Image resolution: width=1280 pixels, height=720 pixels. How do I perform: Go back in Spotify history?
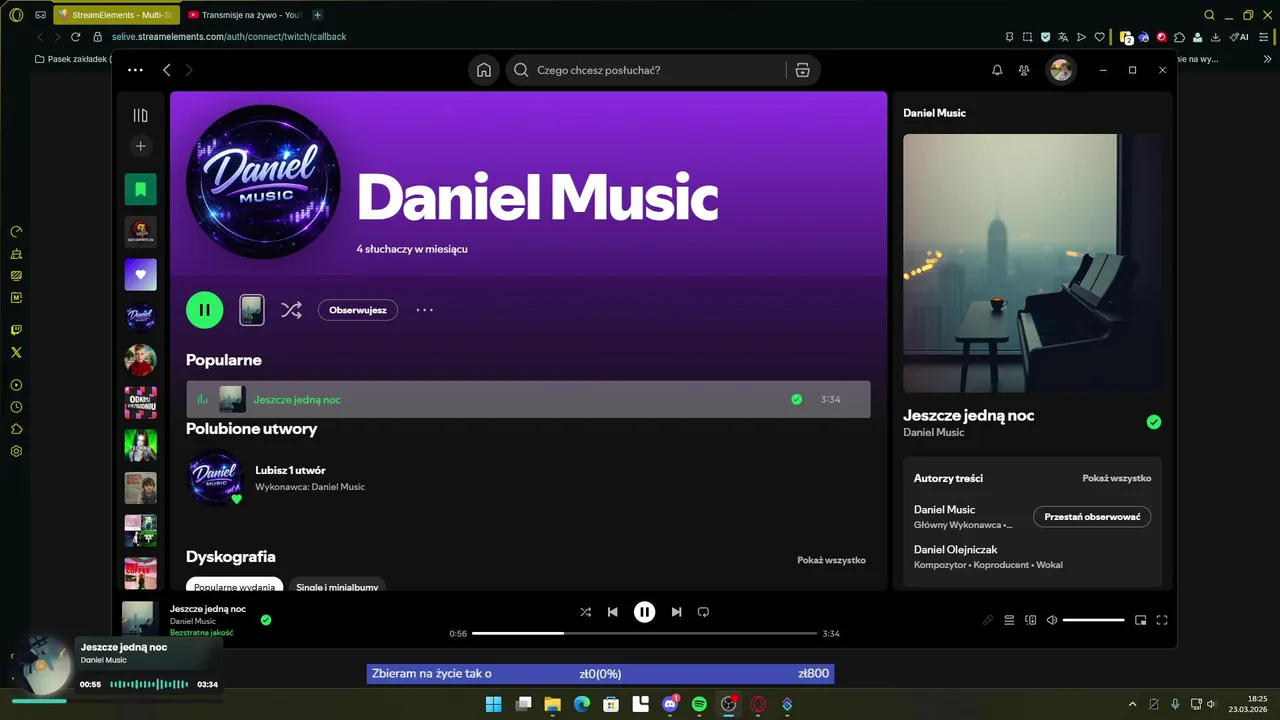pyautogui.click(x=167, y=70)
